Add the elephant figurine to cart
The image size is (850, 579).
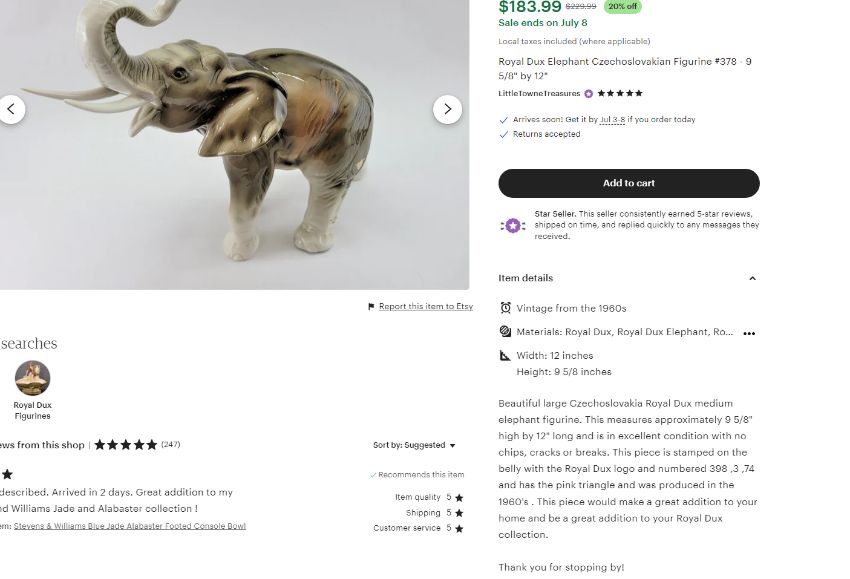629,183
